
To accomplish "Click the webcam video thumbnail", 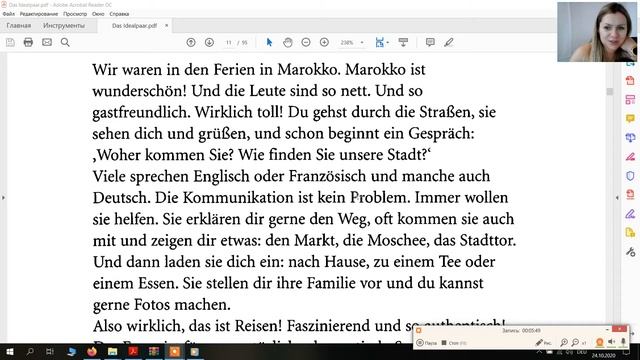I will click(x=597, y=32).
